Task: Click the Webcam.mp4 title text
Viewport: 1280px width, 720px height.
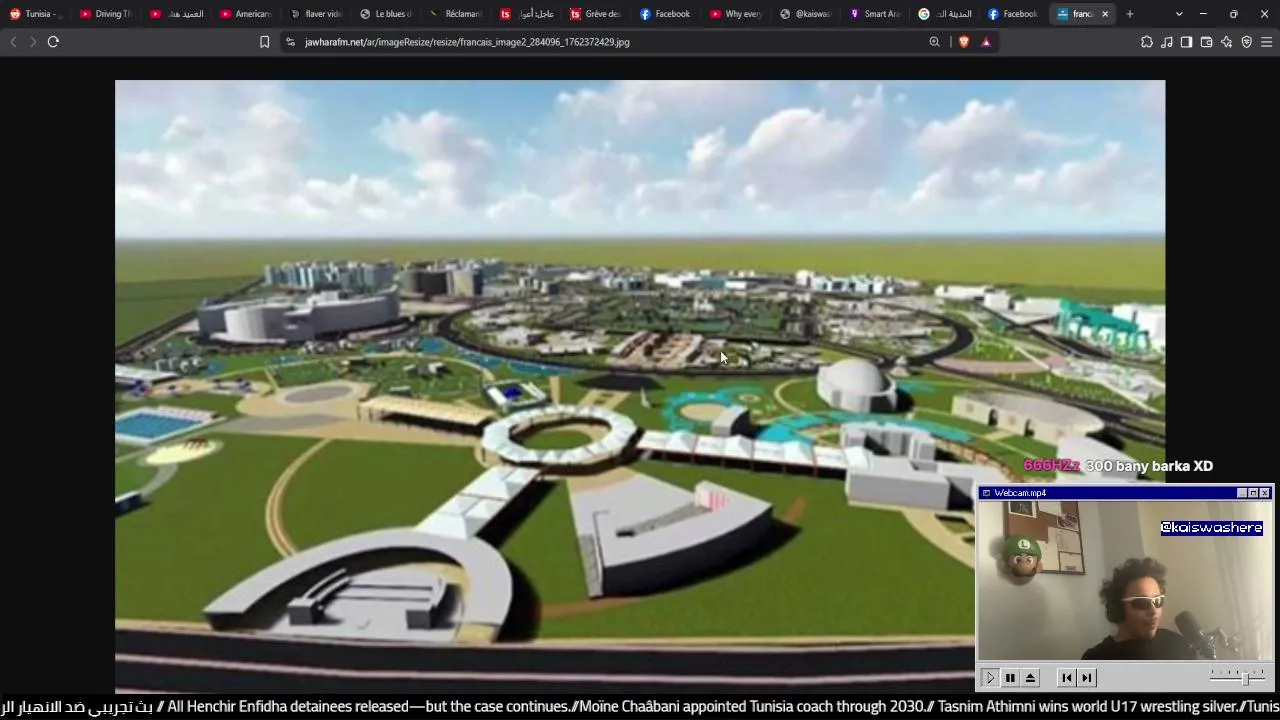Action: coord(1020,493)
